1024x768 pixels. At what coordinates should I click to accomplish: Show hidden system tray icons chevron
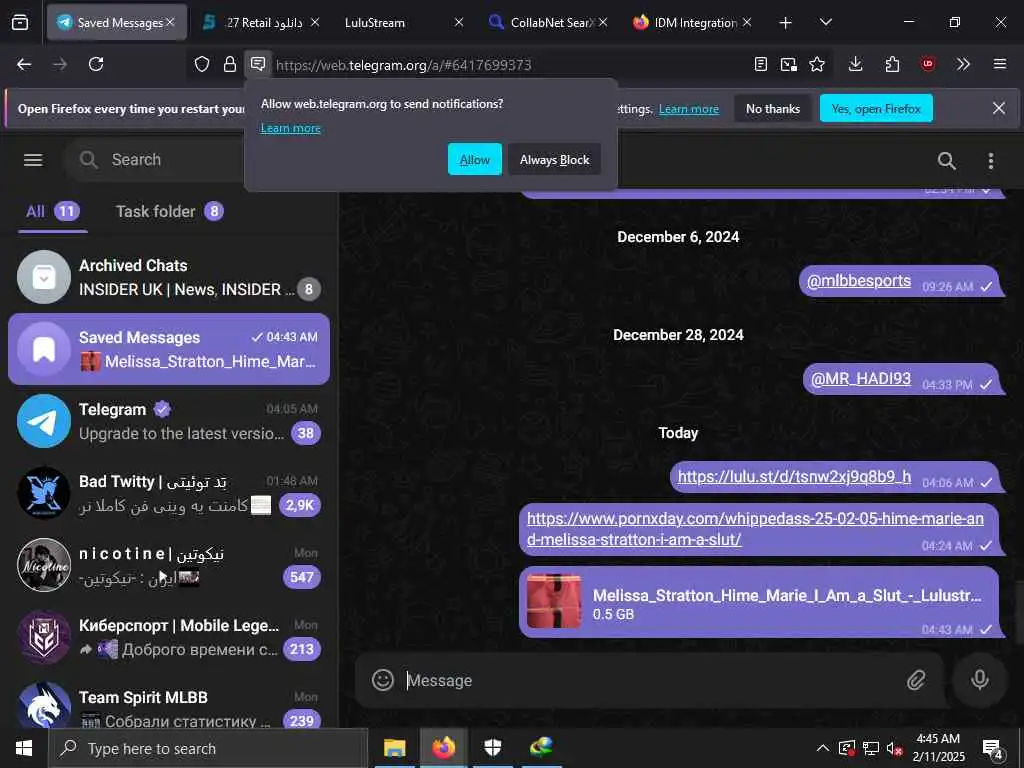tap(823, 748)
